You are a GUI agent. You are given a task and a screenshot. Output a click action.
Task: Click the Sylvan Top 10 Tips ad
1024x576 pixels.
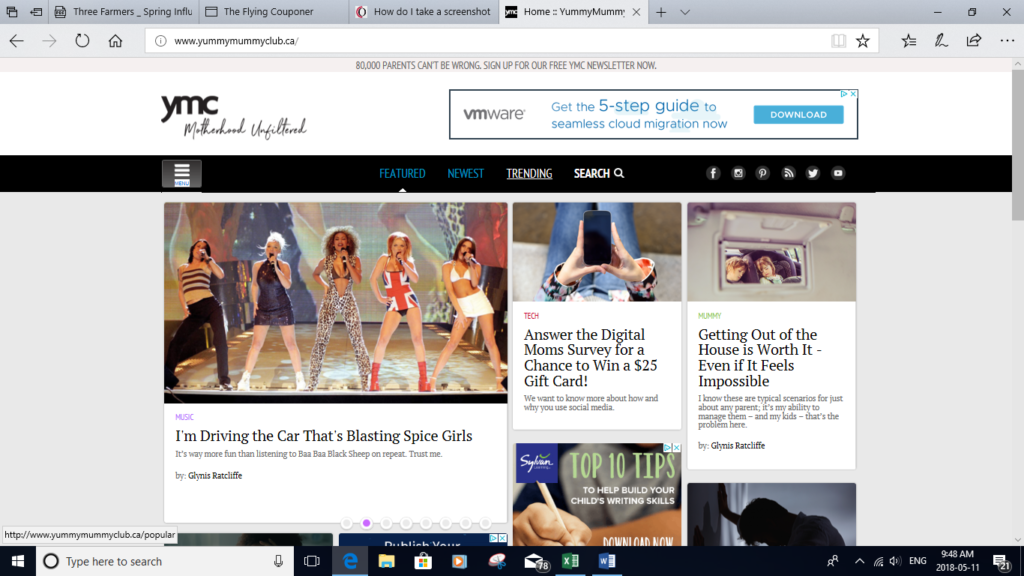598,494
